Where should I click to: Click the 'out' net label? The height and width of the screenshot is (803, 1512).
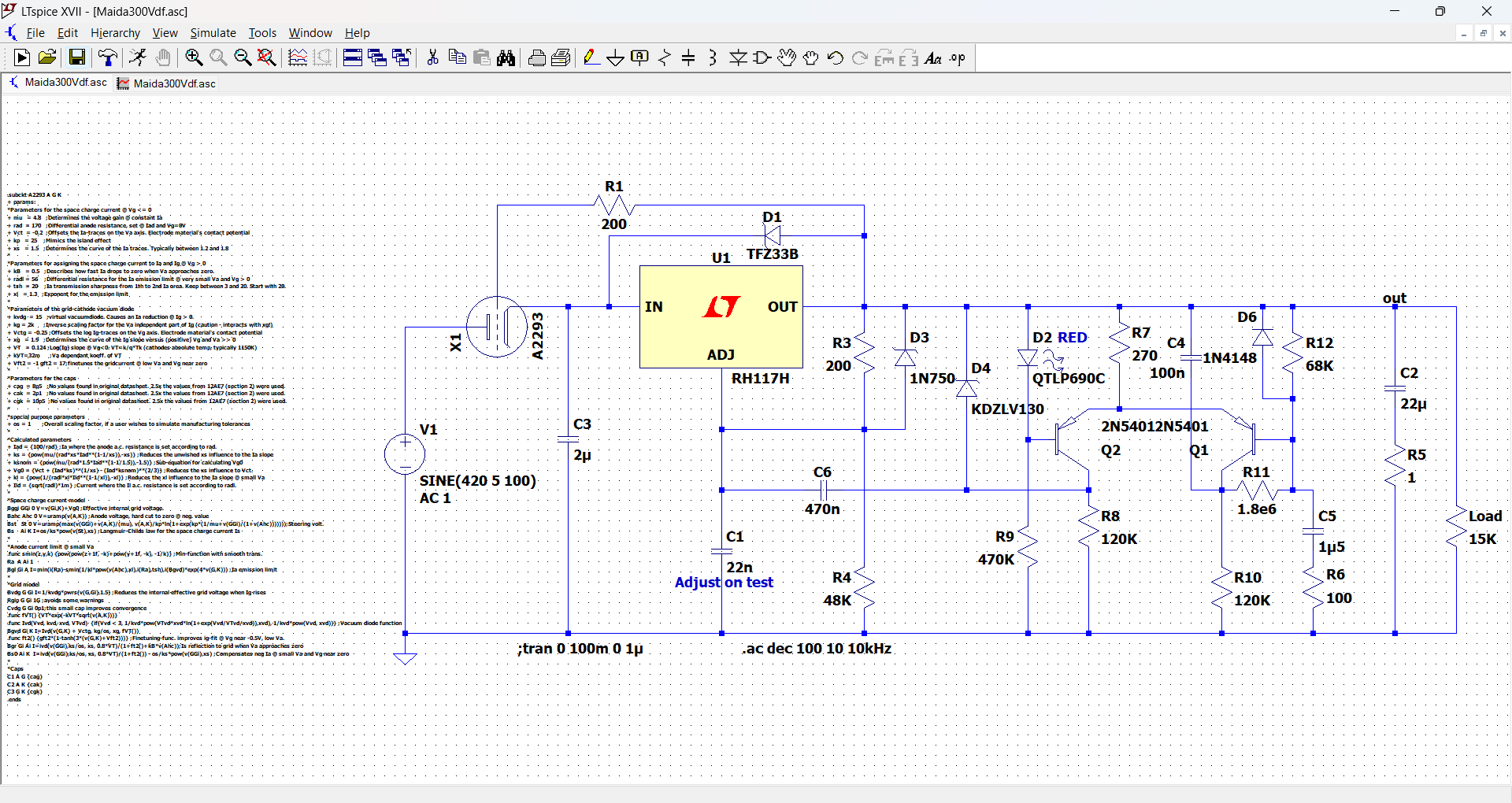point(1395,298)
